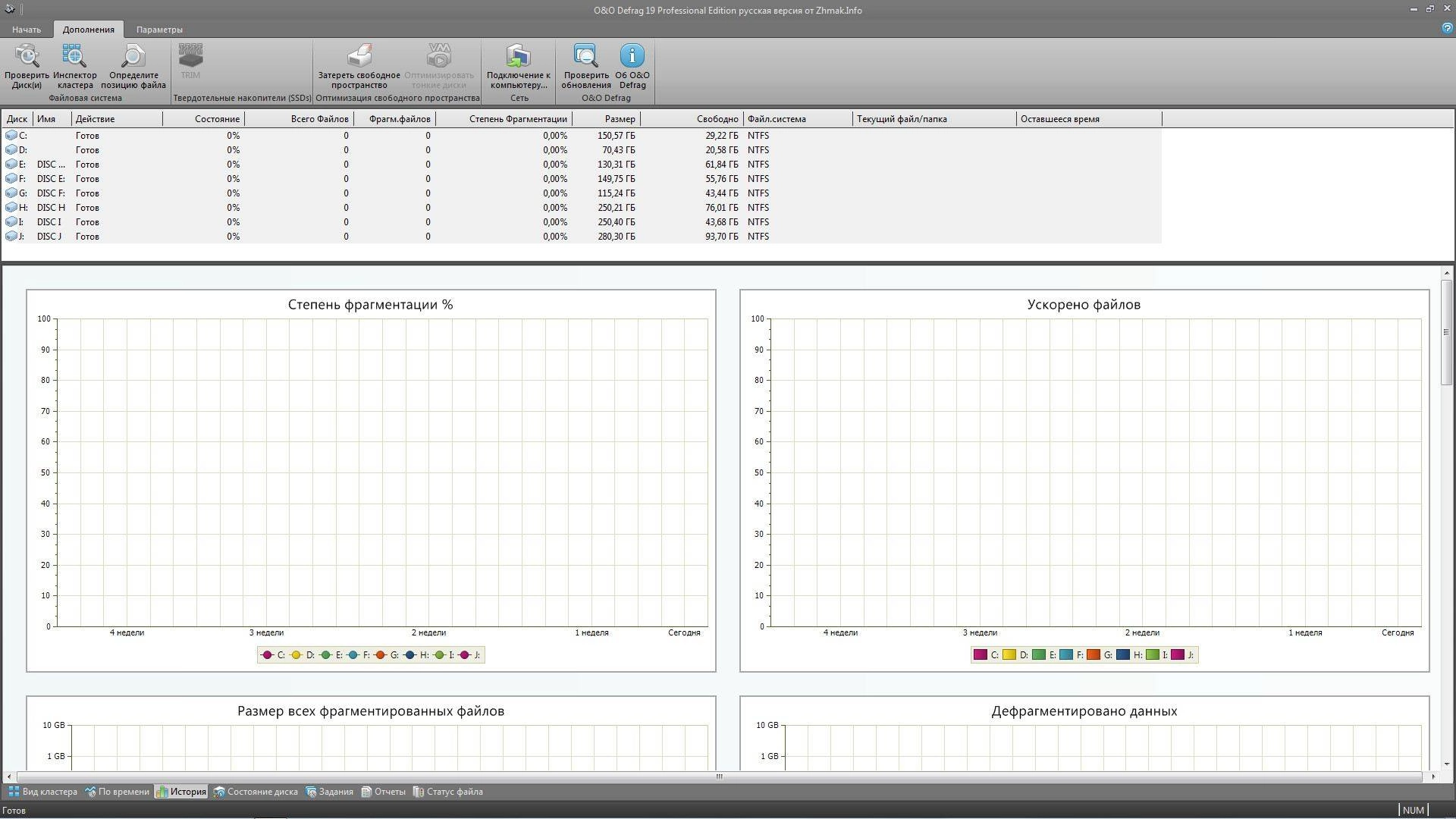
Task: Click horizontal scrollbar right arrow
Action: pyautogui.click(x=1432, y=777)
